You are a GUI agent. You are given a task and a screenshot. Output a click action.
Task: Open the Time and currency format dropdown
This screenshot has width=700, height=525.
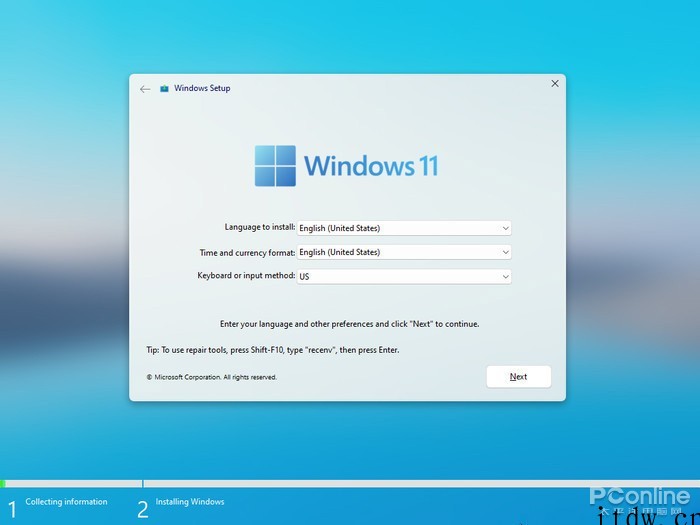[404, 252]
